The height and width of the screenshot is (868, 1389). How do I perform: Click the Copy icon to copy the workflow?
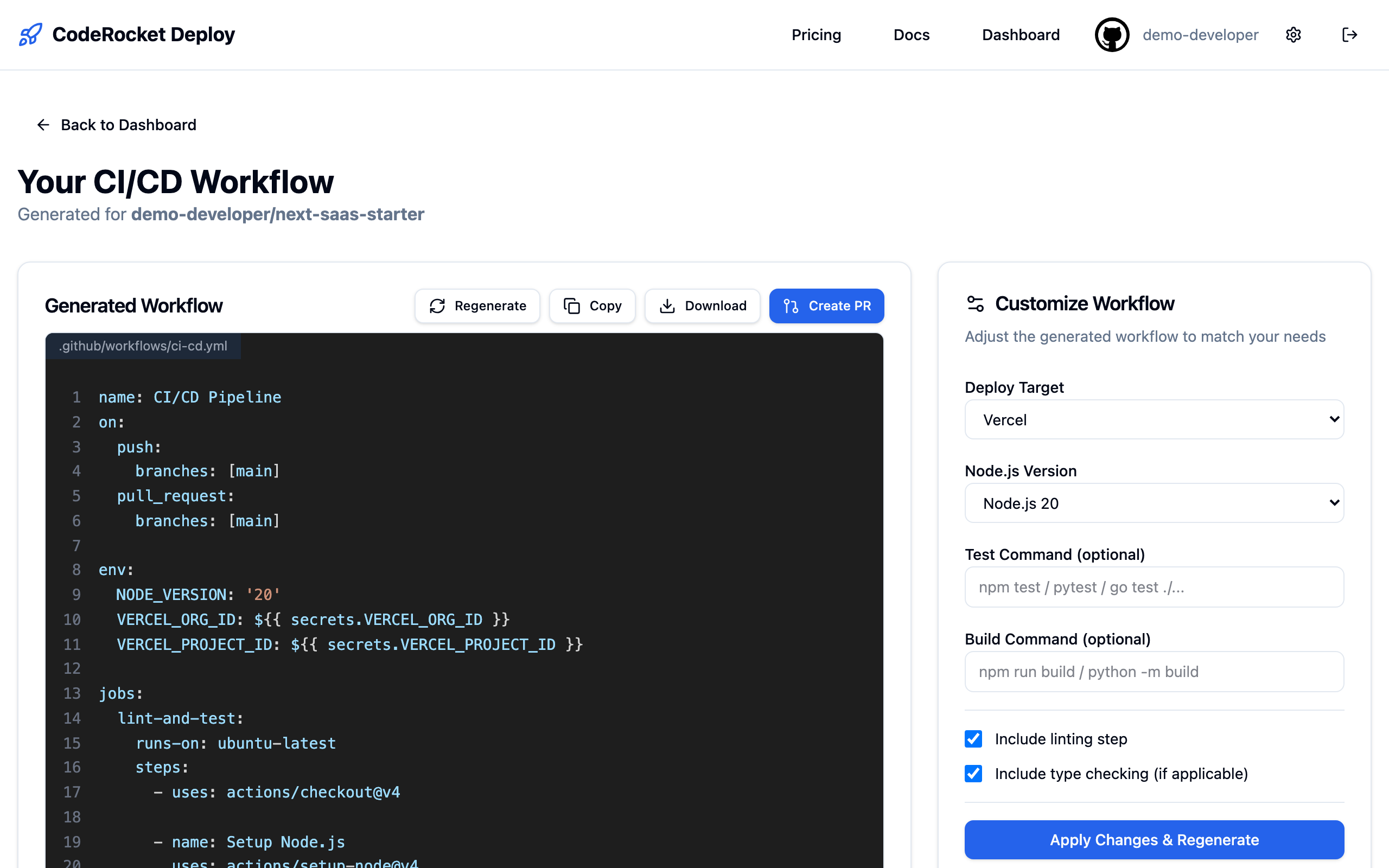pos(572,306)
